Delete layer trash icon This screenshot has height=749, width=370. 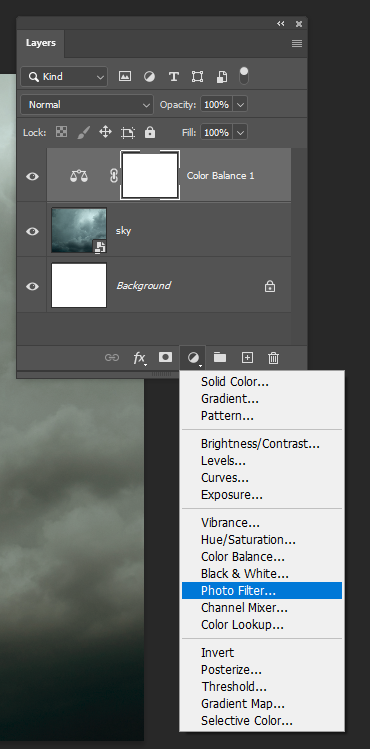pyautogui.click(x=273, y=357)
